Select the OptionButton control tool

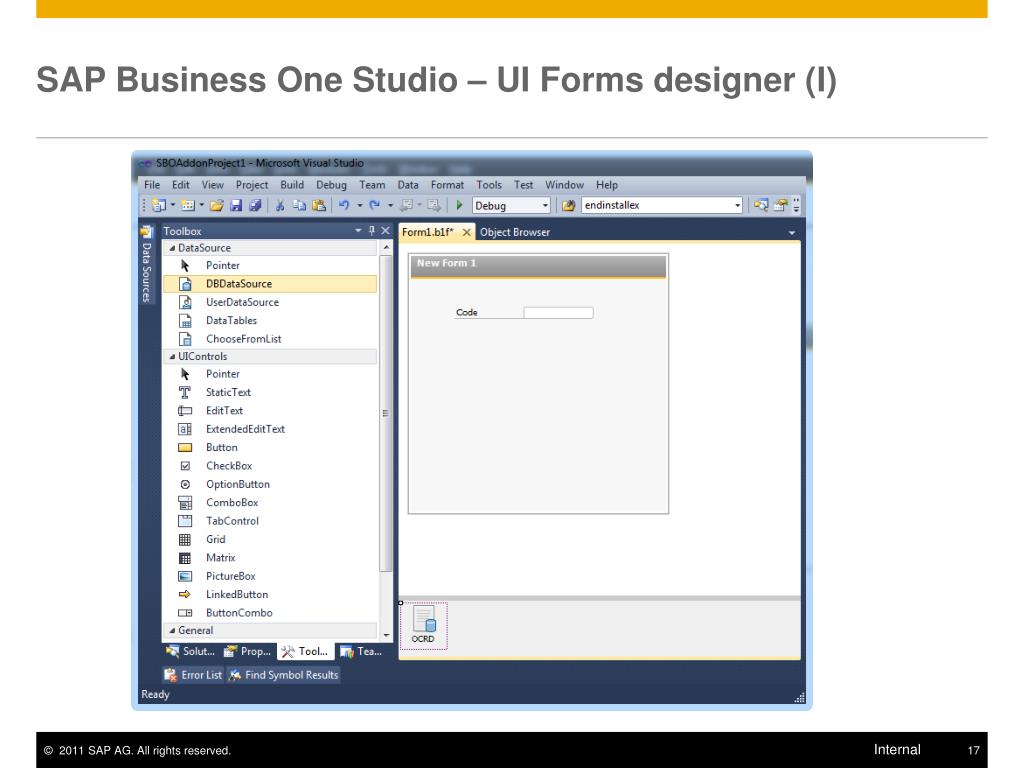coord(270,484)
